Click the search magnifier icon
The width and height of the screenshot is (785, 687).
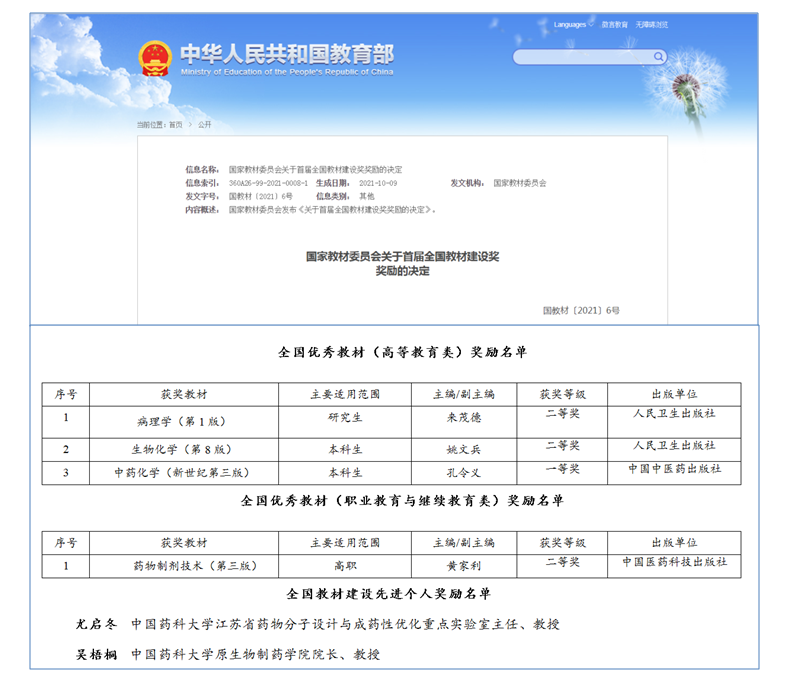pos(659,57)
